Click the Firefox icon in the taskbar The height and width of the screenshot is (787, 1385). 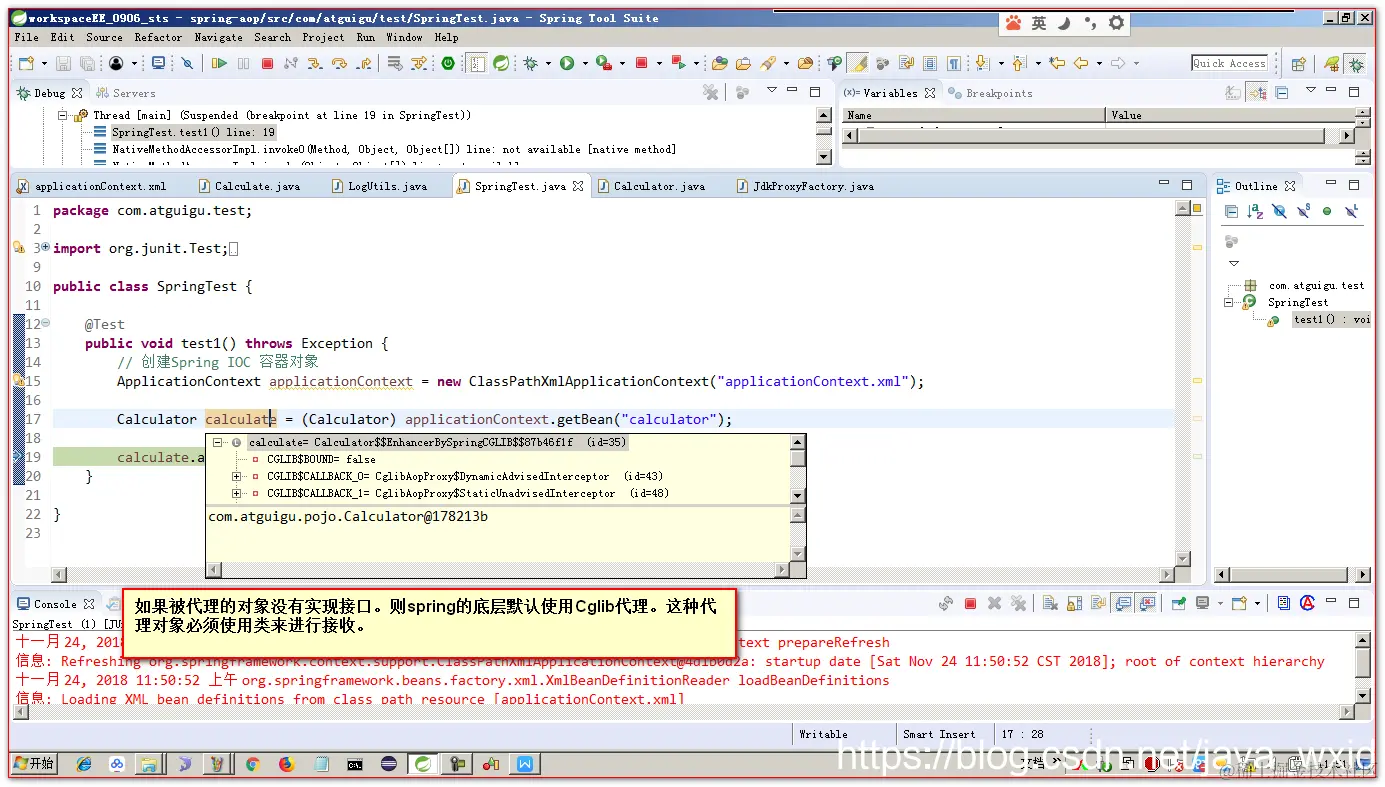[x=287, y=764]
